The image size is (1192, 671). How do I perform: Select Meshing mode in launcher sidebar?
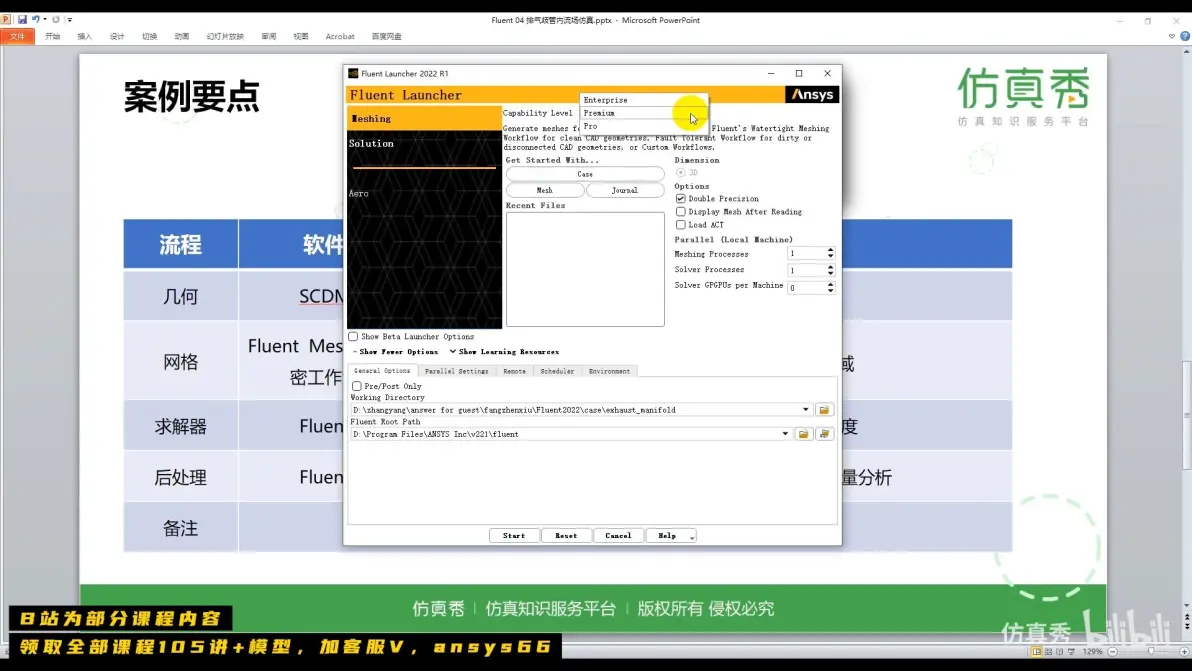[x=424, y=119]
